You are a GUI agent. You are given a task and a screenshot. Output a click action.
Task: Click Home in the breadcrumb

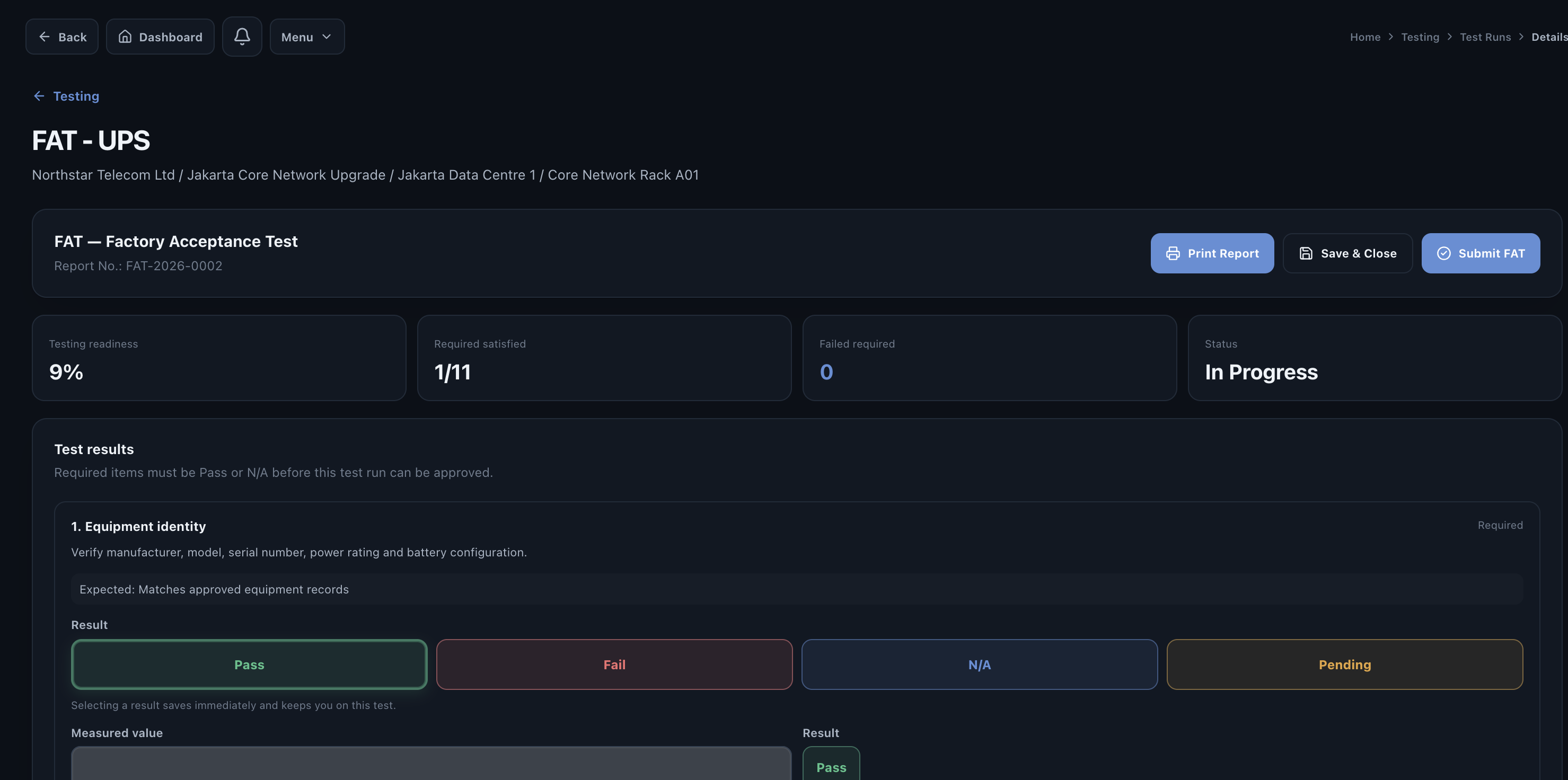pos(1364,37)
